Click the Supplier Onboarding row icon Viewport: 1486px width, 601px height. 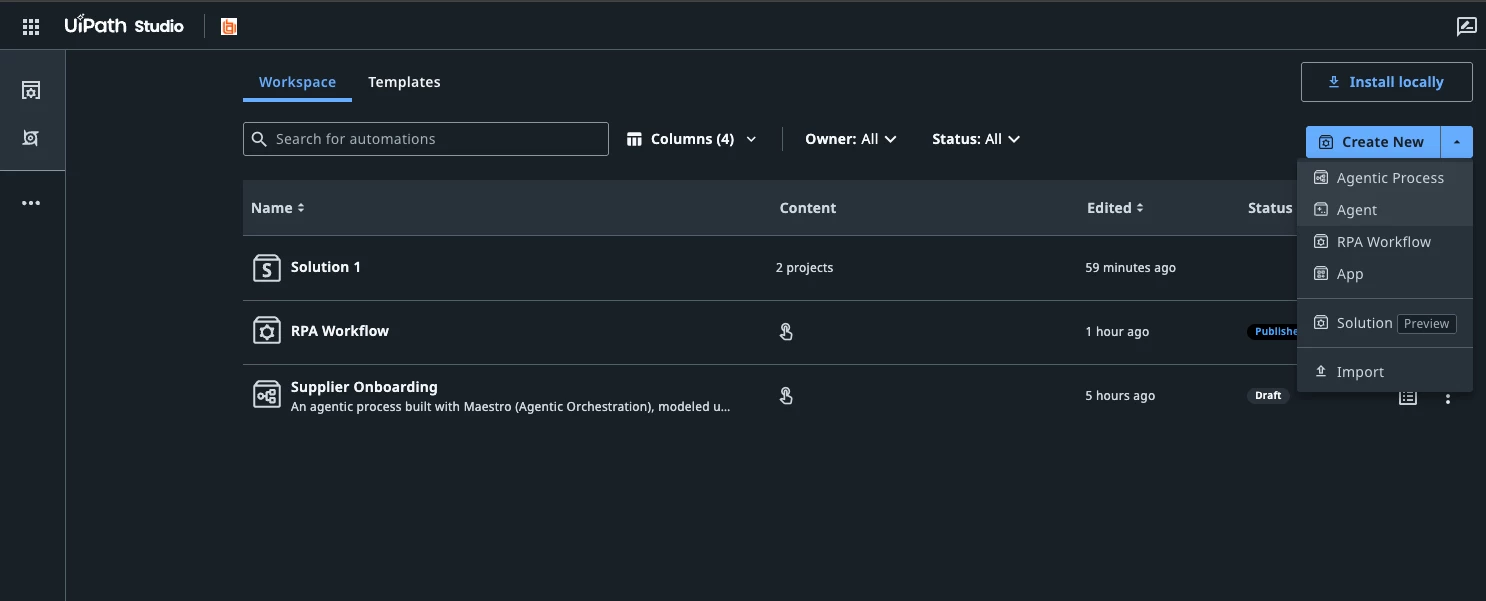coord(266,395)
